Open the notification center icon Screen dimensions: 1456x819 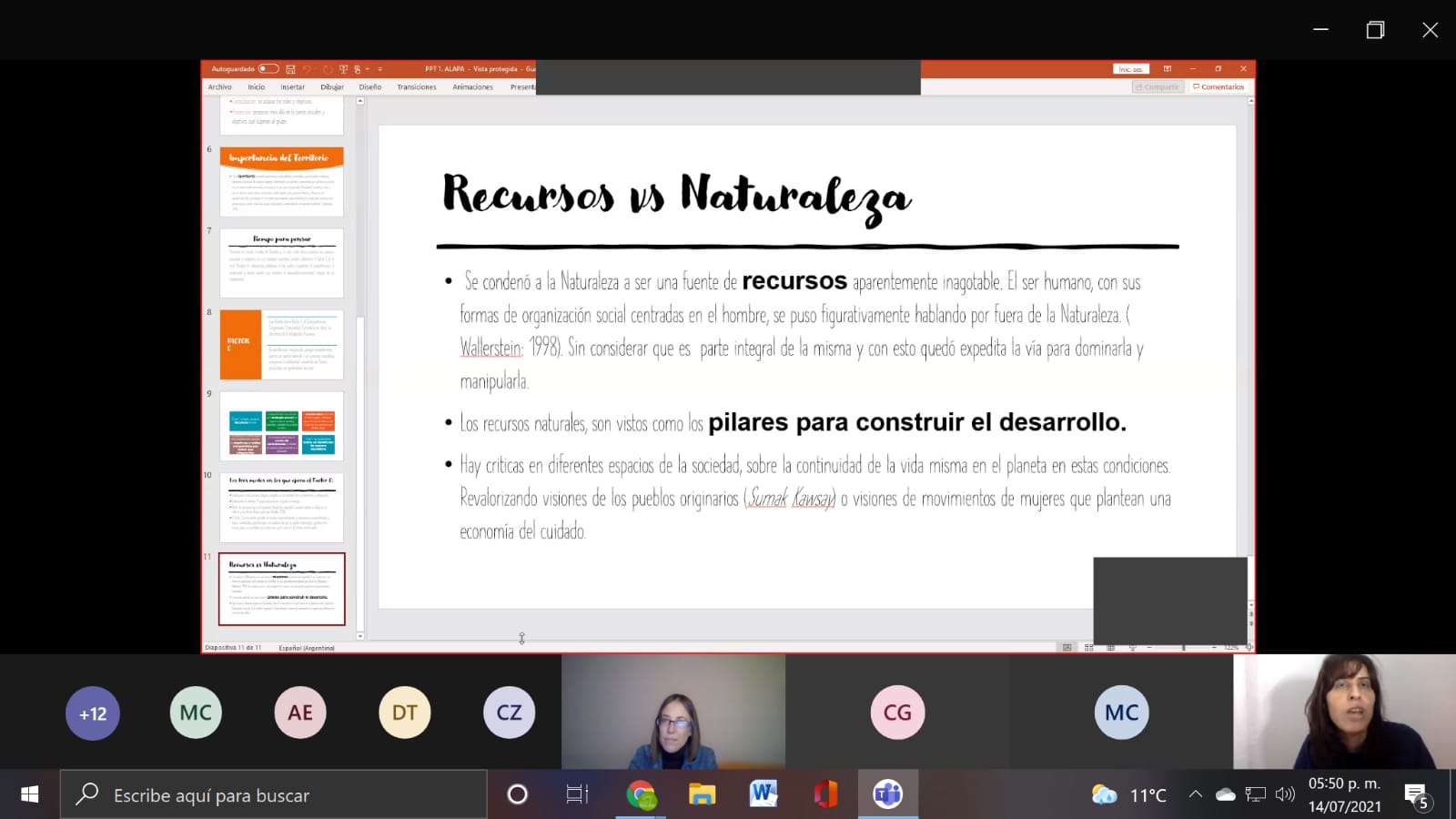click(1417, 796)
